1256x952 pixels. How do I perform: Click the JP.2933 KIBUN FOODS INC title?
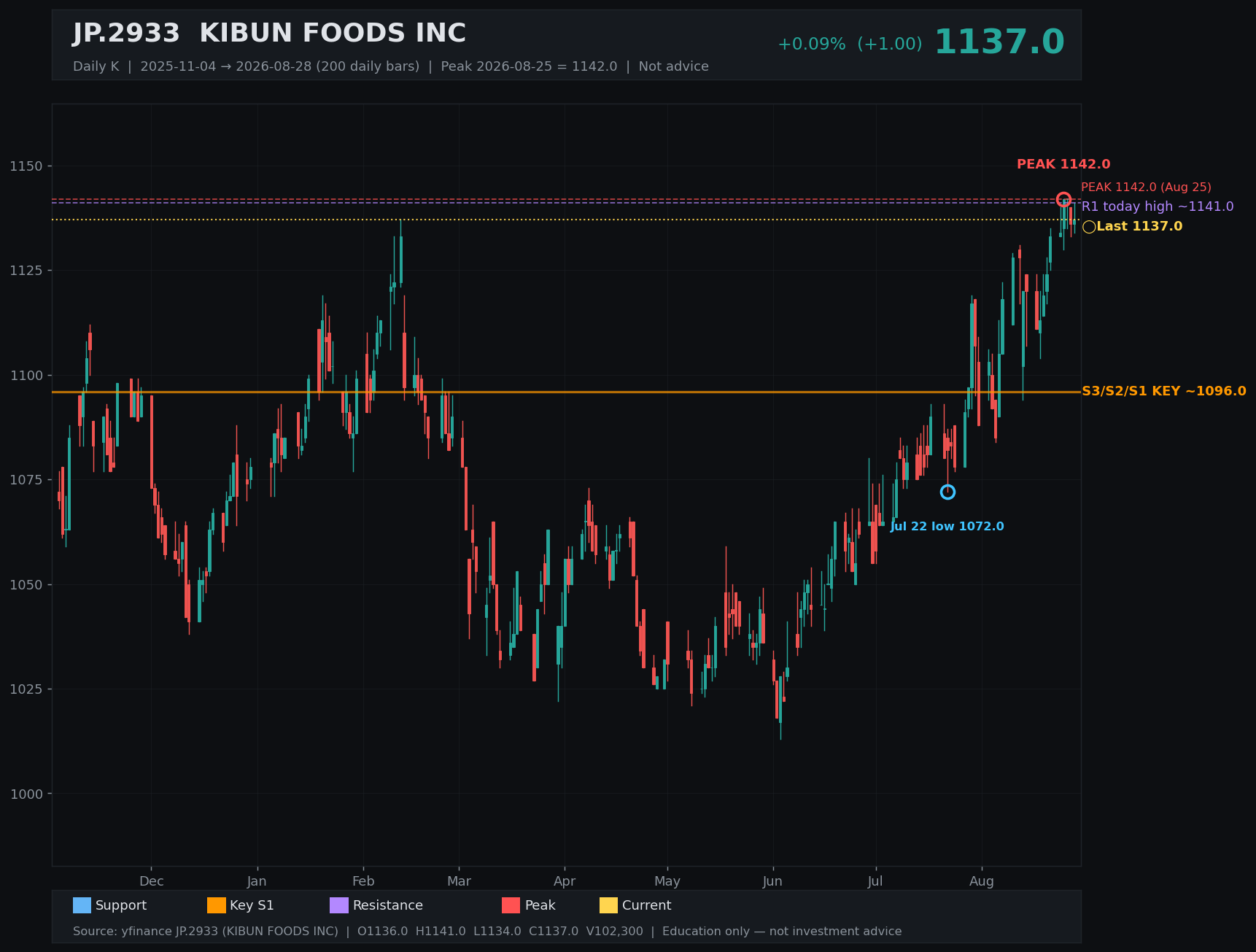[269, 34]
